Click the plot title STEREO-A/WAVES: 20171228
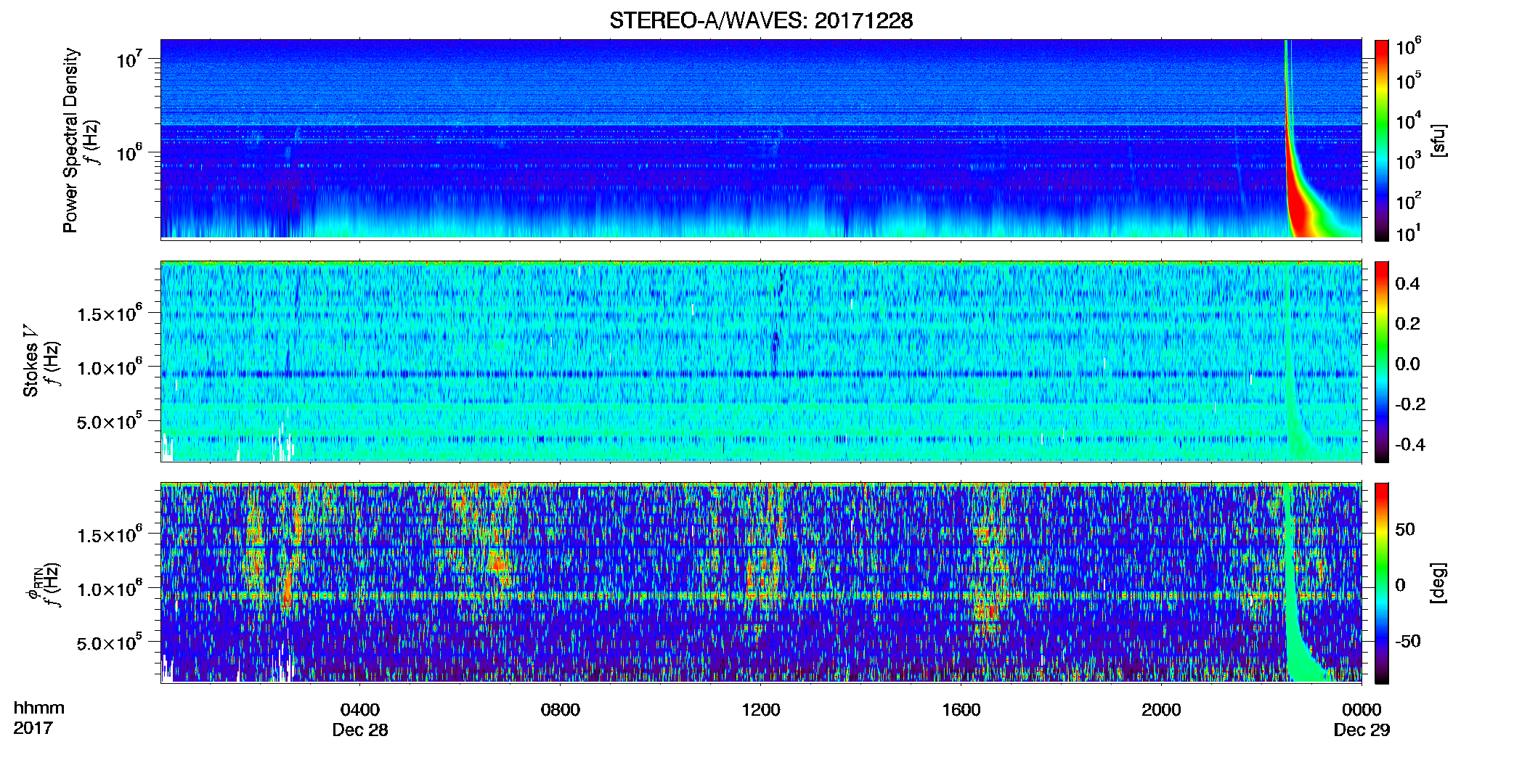 (x=761, y=20)
